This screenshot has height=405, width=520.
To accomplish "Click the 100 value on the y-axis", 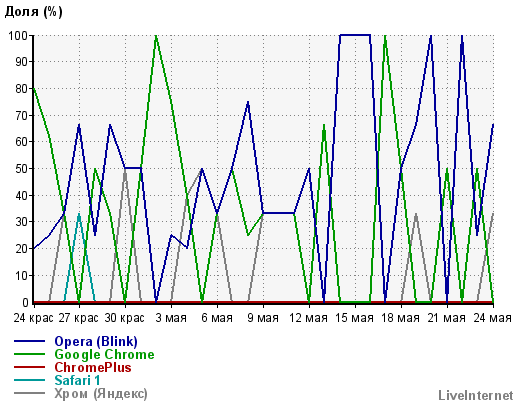I will (18, 35).
